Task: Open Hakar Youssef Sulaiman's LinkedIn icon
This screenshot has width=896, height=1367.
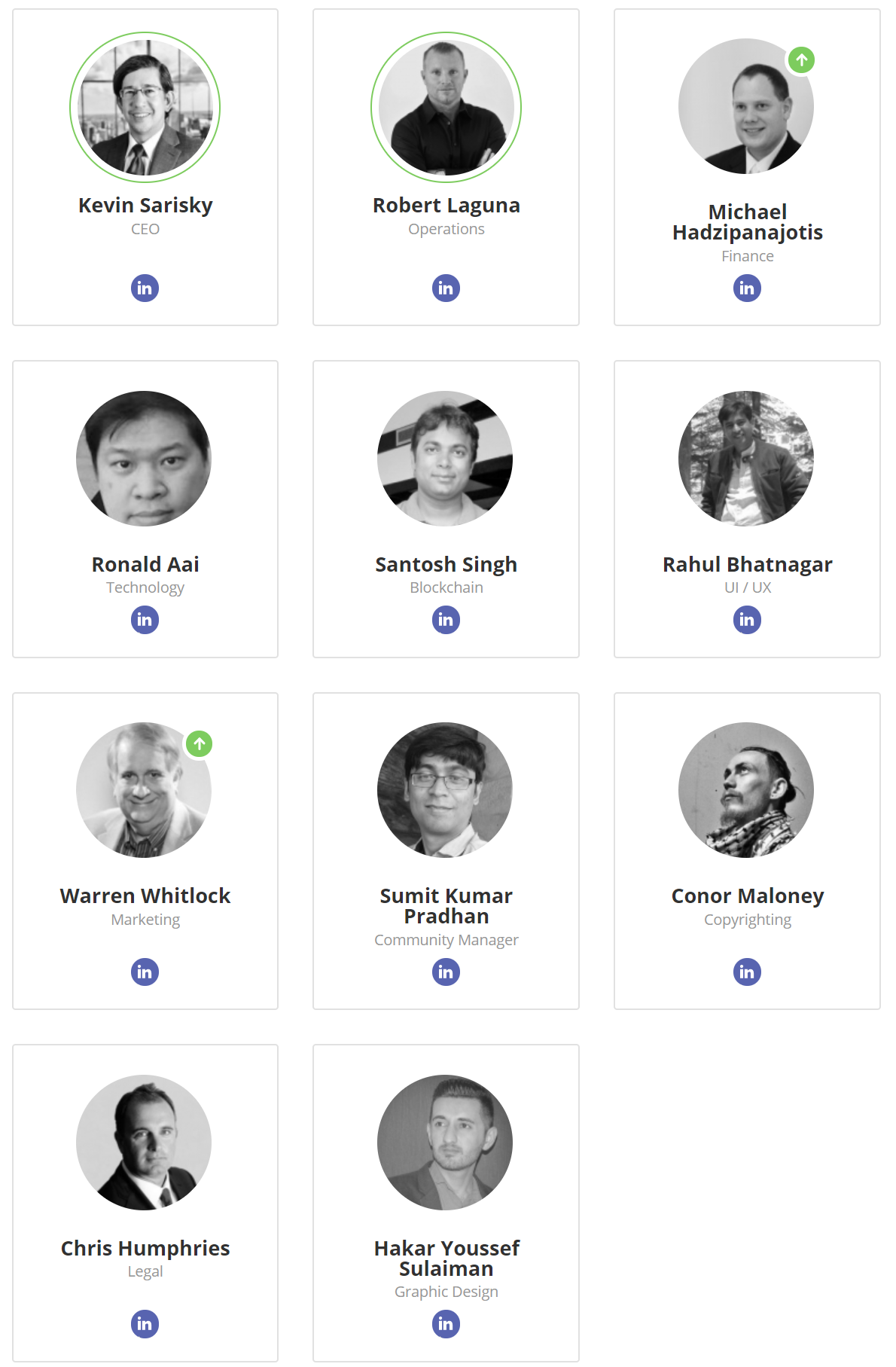Action: 446,1324
